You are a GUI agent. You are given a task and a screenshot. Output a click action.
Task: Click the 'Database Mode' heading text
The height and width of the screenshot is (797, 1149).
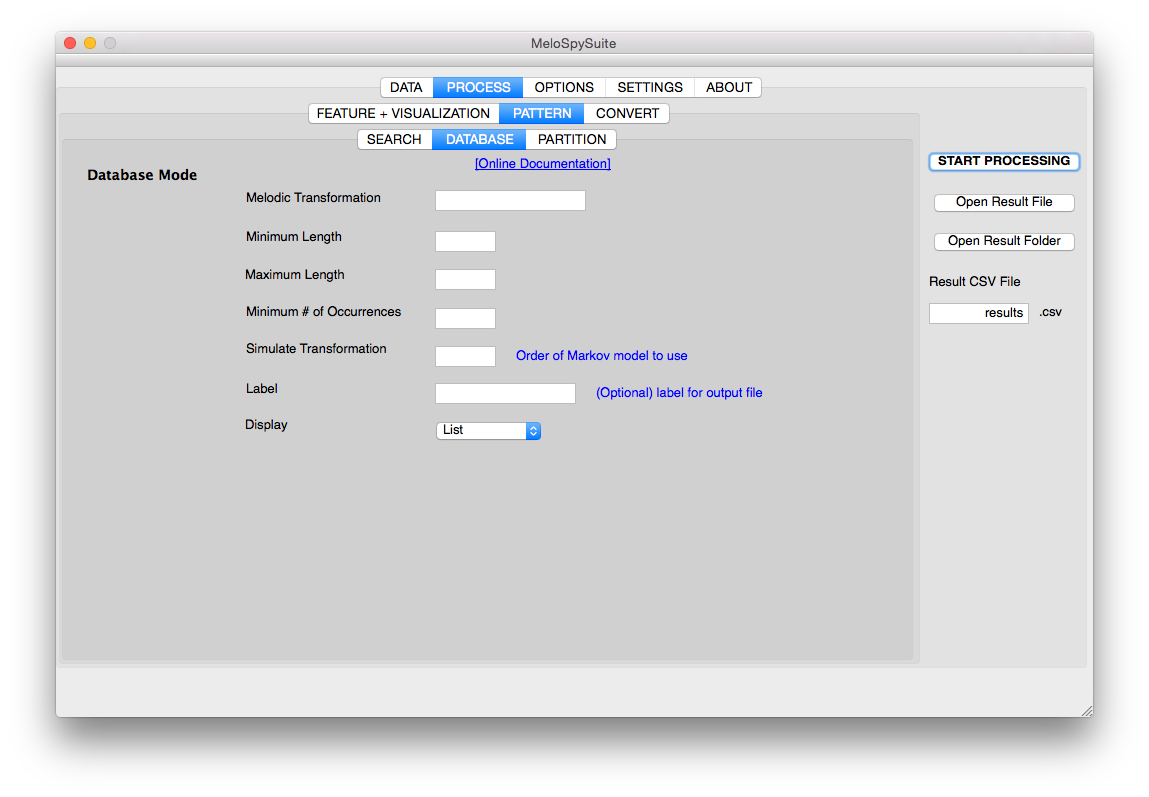(x=142, y=175)
